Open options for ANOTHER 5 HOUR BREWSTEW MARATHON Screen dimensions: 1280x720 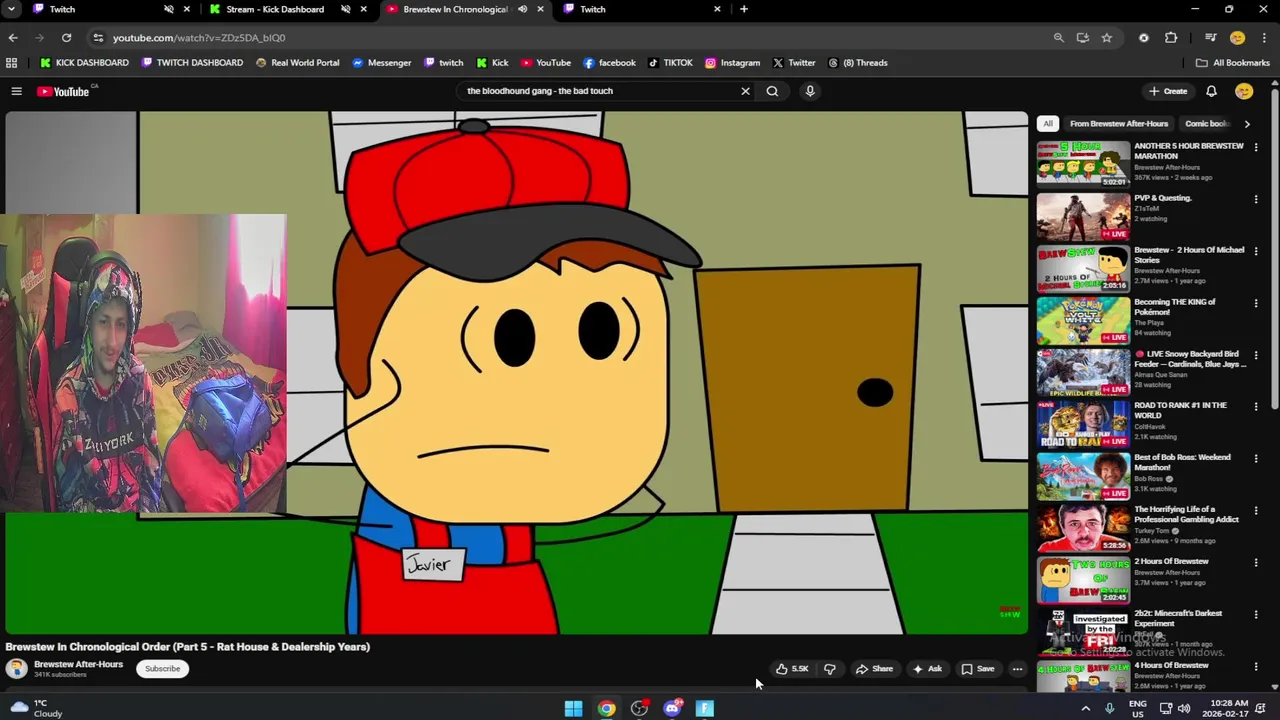click(1256, 147)
